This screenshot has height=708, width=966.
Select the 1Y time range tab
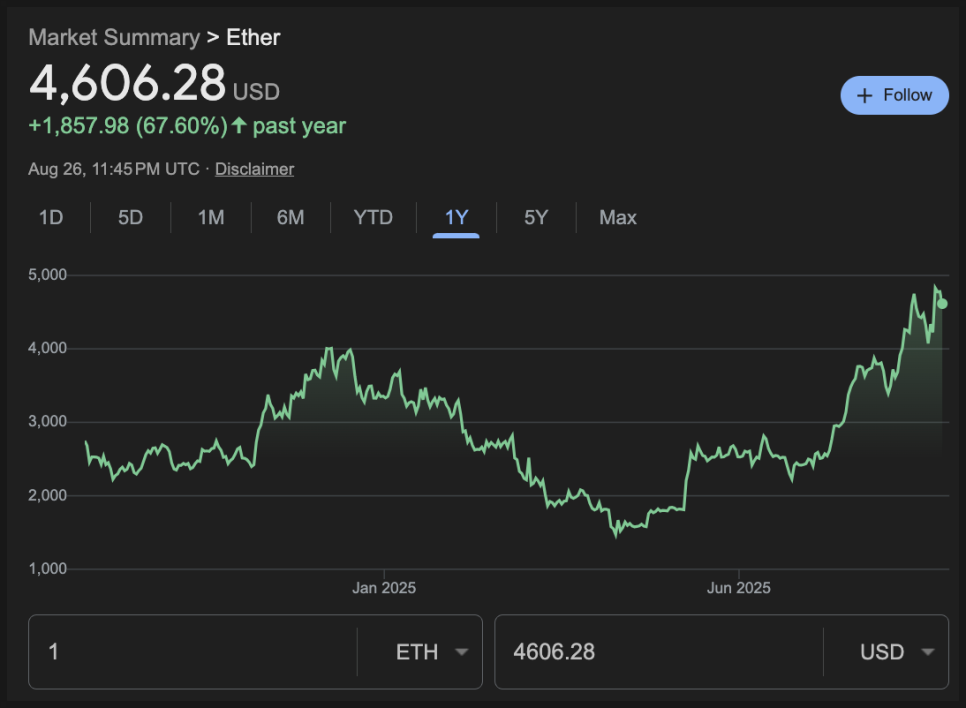point(457,218)
